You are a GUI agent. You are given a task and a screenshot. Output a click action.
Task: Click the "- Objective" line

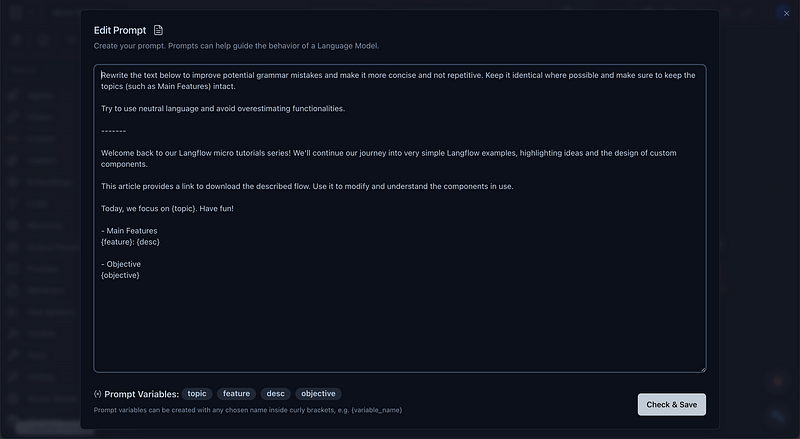pos(121,264)
